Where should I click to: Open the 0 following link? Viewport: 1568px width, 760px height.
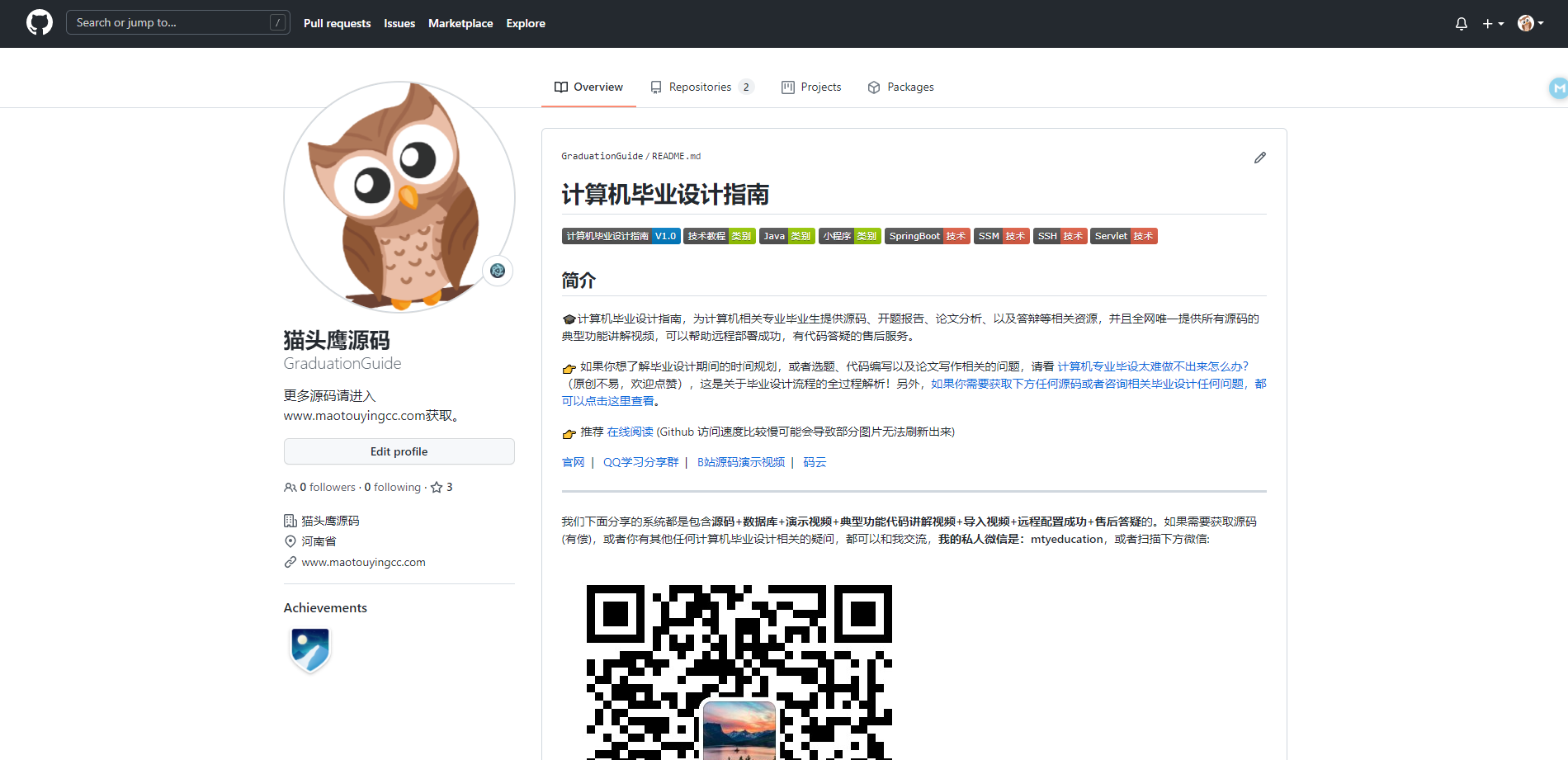(393, 487)
